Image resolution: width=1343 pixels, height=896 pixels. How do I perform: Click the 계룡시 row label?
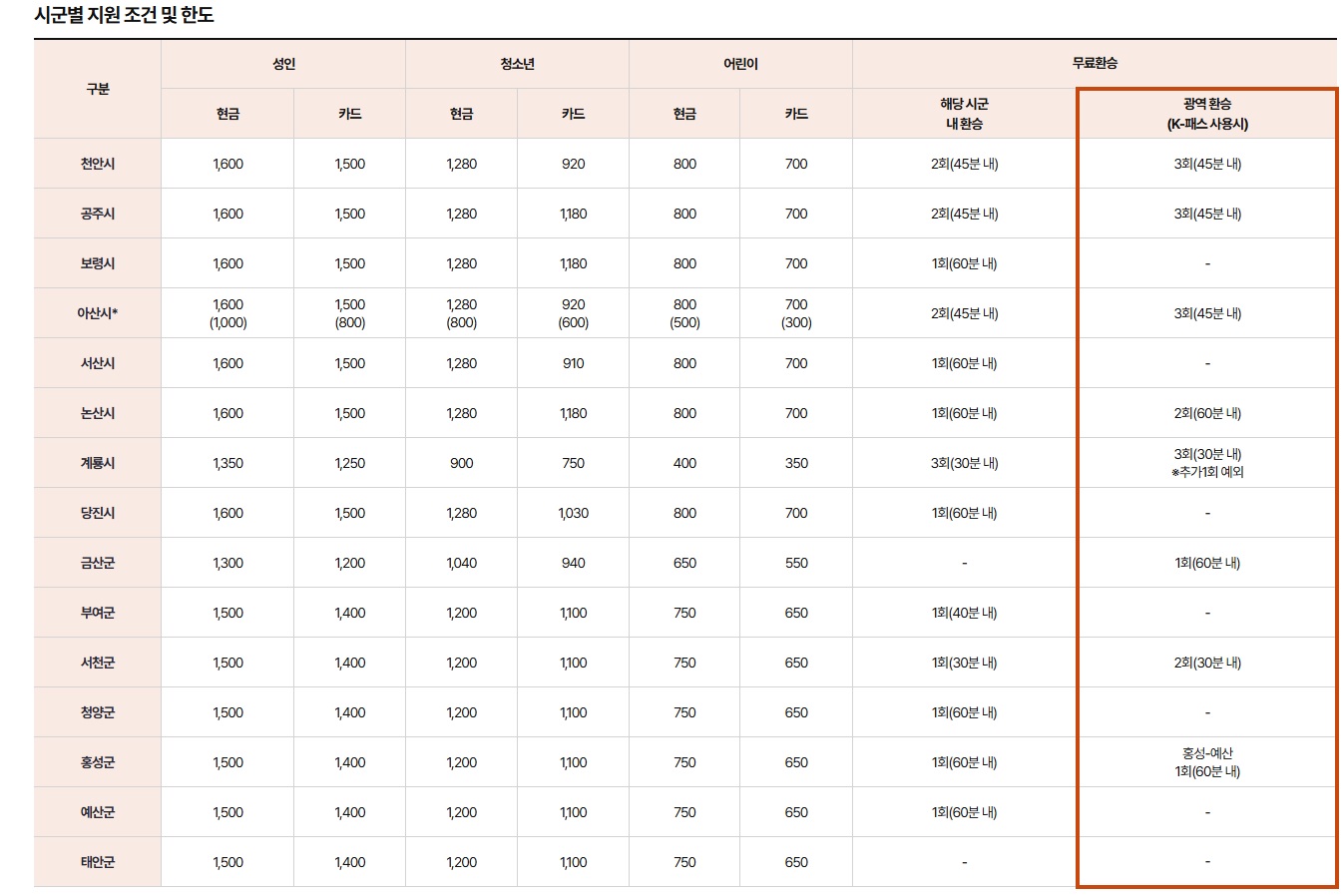point(98,463)
